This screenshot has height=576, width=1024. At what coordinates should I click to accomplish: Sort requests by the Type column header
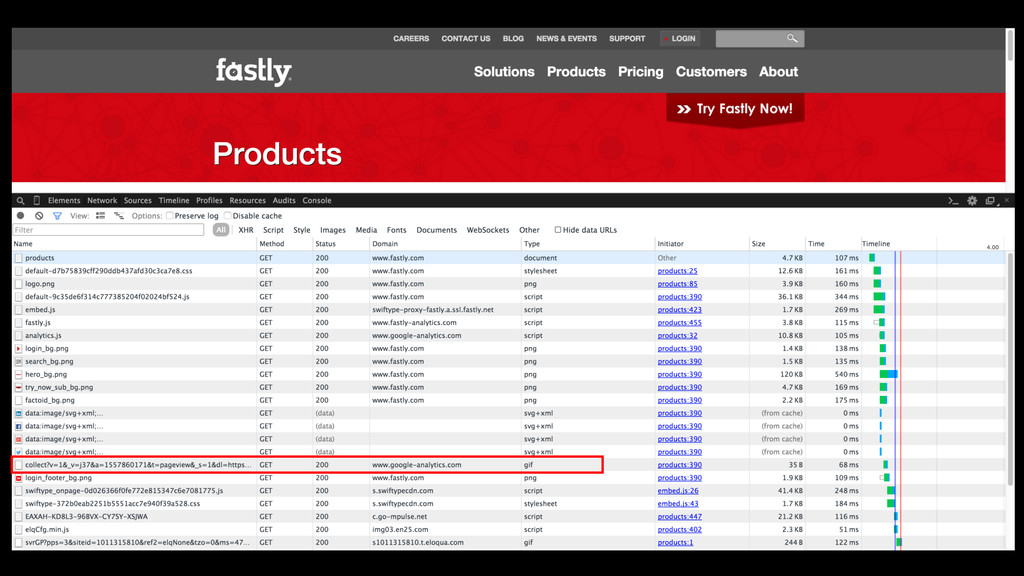click(588, 244)
